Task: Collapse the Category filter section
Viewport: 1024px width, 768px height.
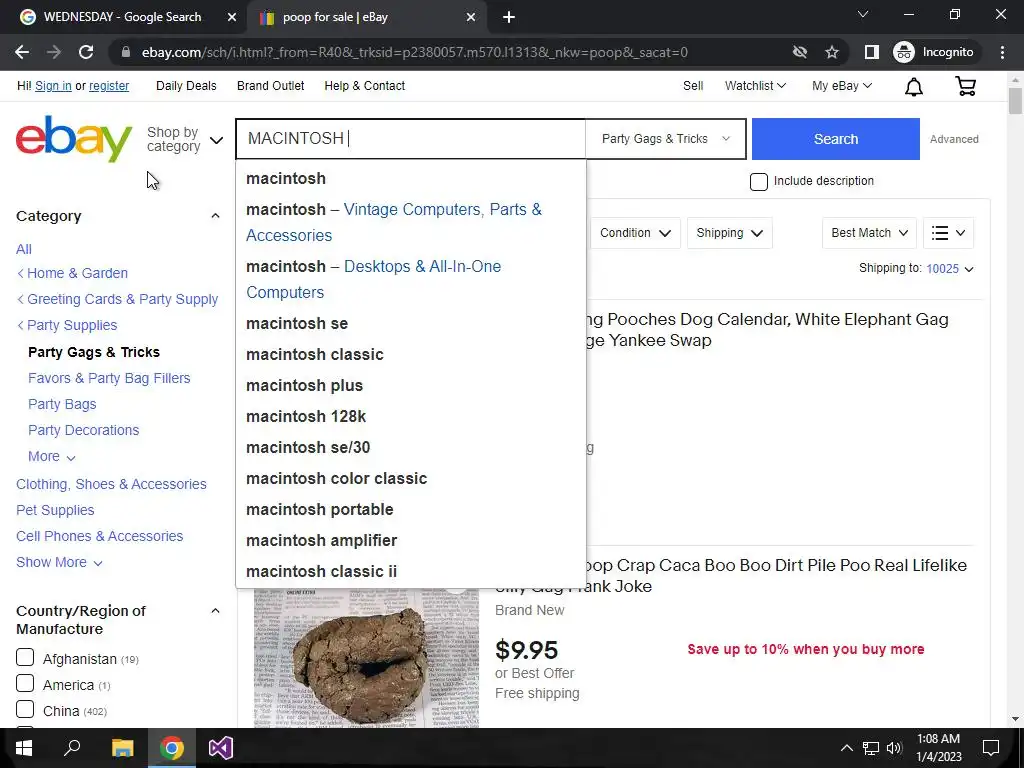Action: click(x=215, y=216)
